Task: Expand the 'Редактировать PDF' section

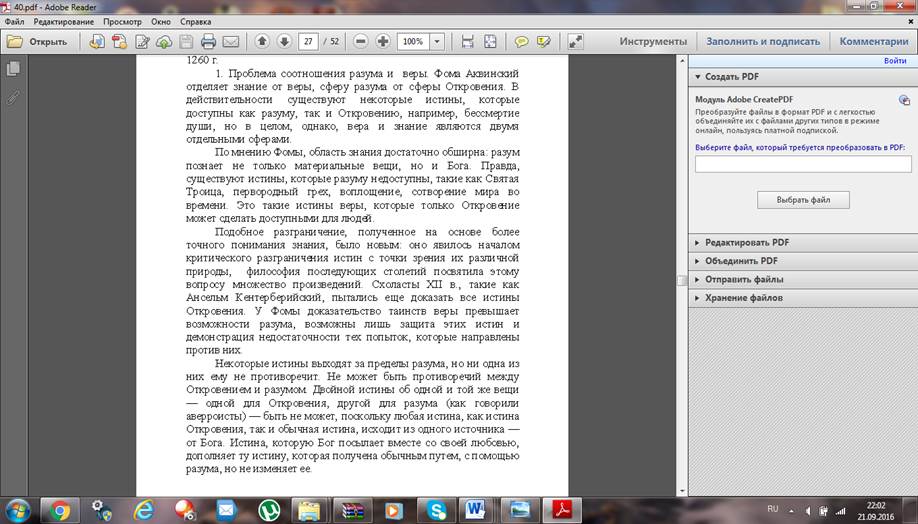Action: [x=746, y=242]
